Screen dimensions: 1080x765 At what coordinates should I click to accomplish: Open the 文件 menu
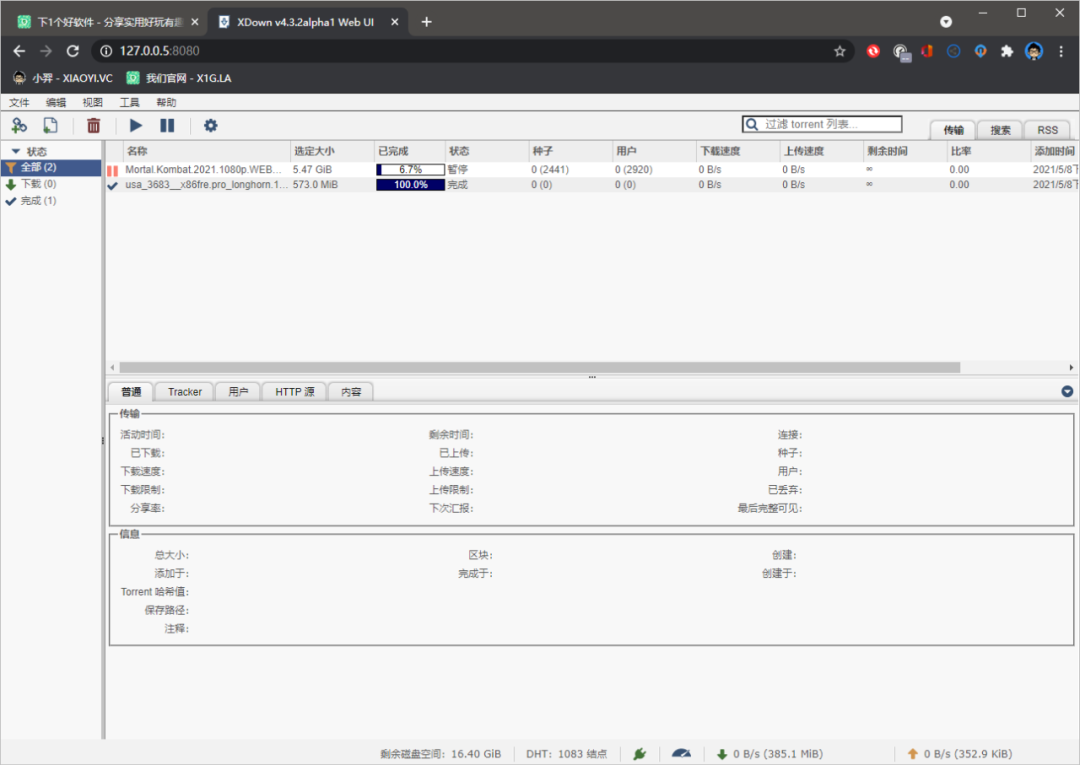19,102
